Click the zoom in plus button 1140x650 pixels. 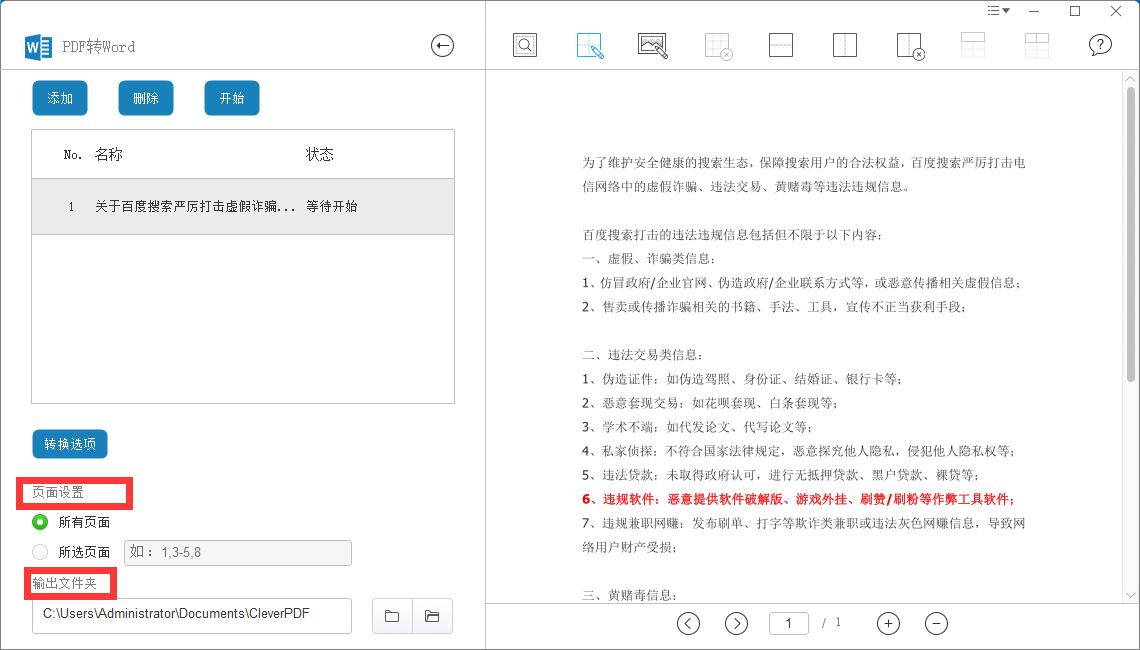click(888, 623)
